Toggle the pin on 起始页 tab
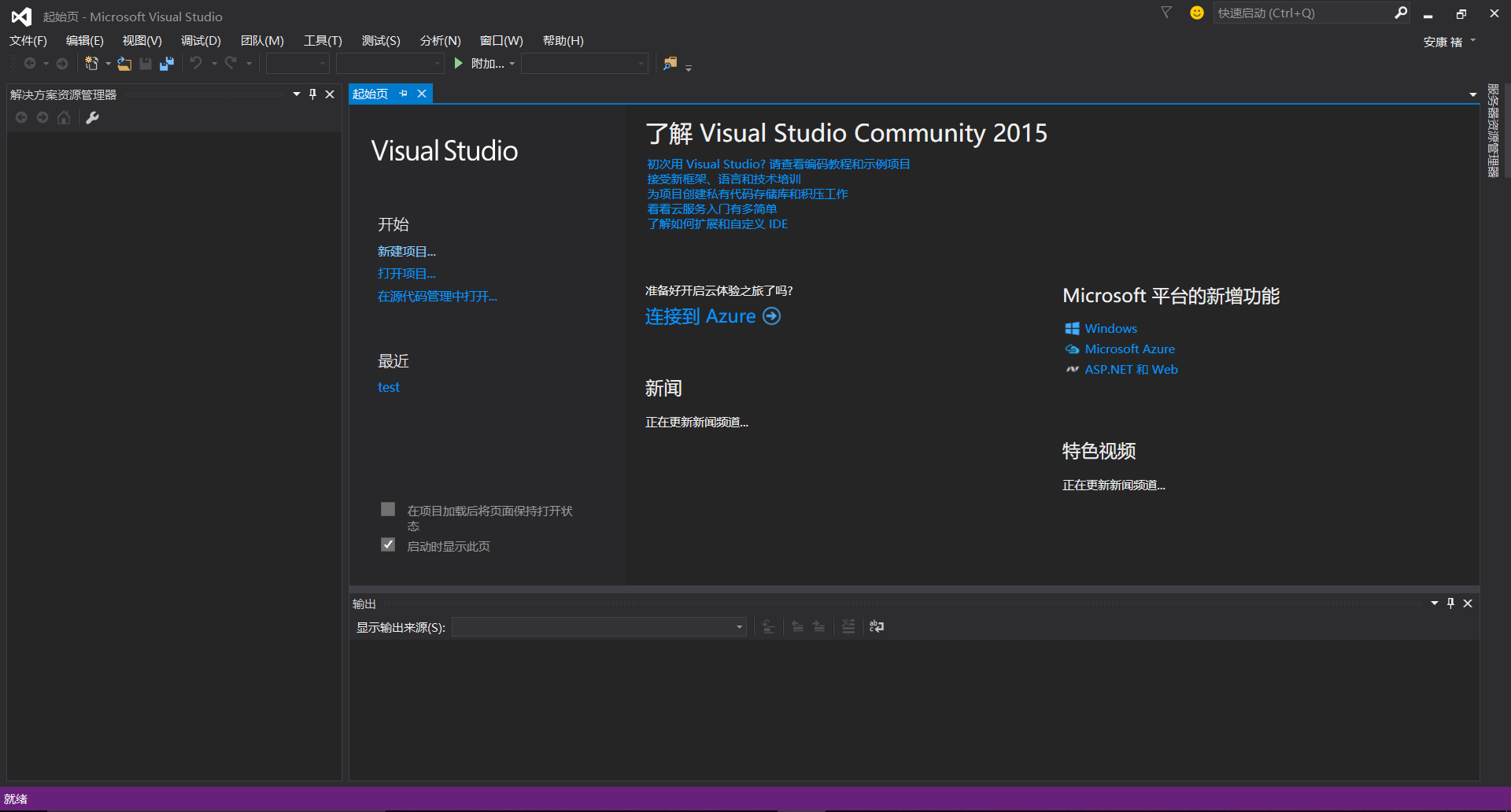The image size is (1511, 812). tap(404, 94)
